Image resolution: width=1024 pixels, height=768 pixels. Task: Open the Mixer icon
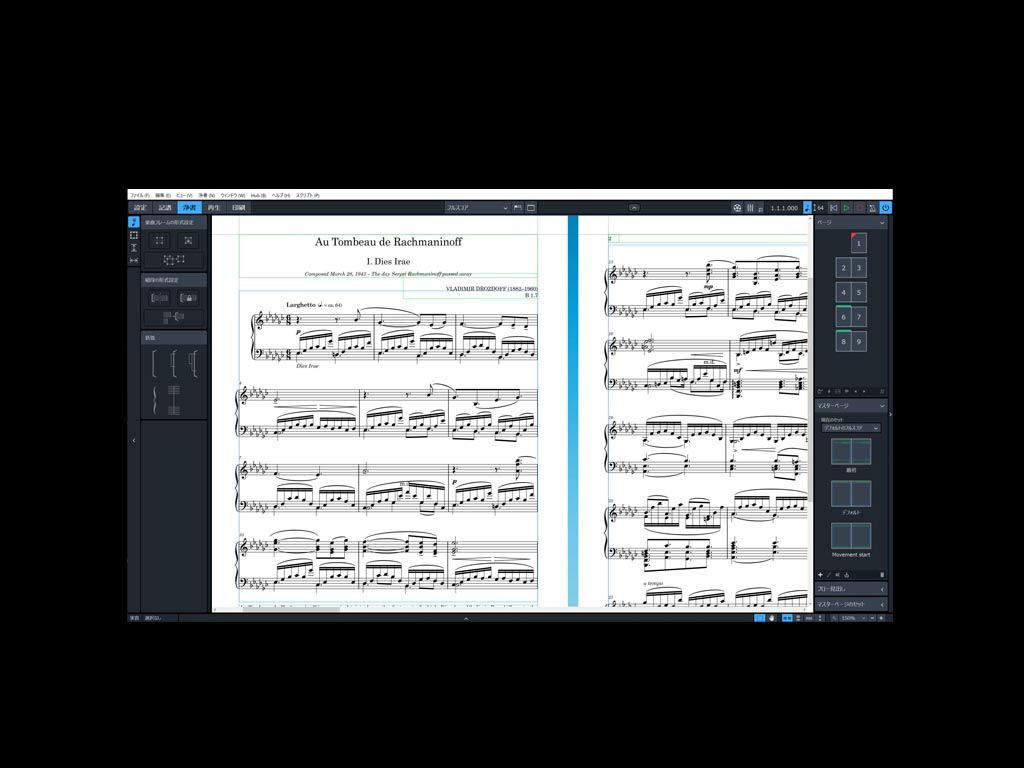(x=750, y=208)
